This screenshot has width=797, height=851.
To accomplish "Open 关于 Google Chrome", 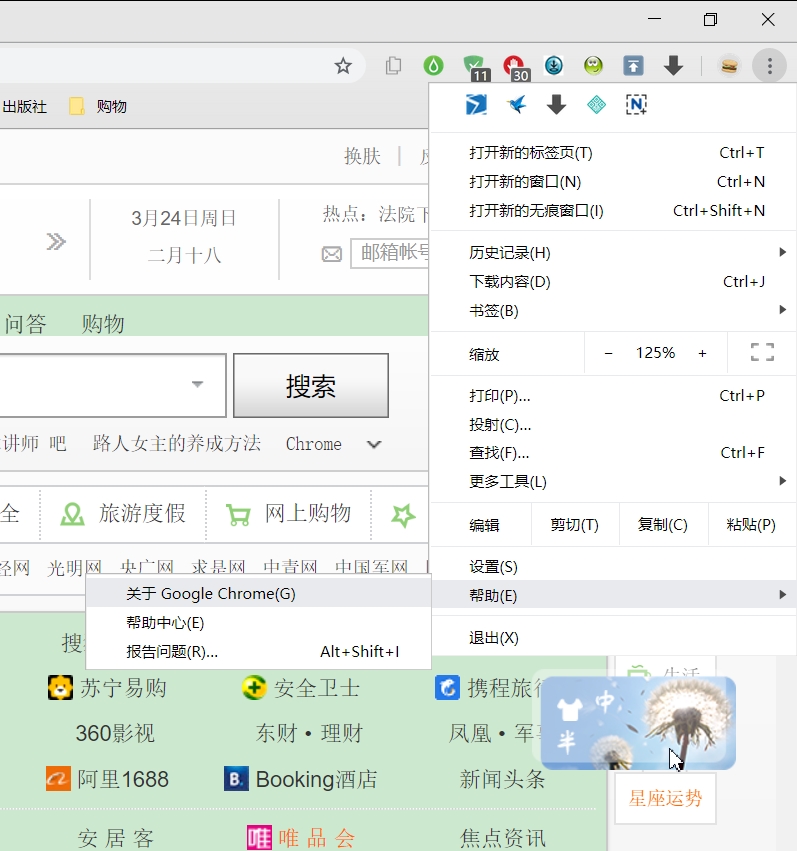I will coord(258,594).
